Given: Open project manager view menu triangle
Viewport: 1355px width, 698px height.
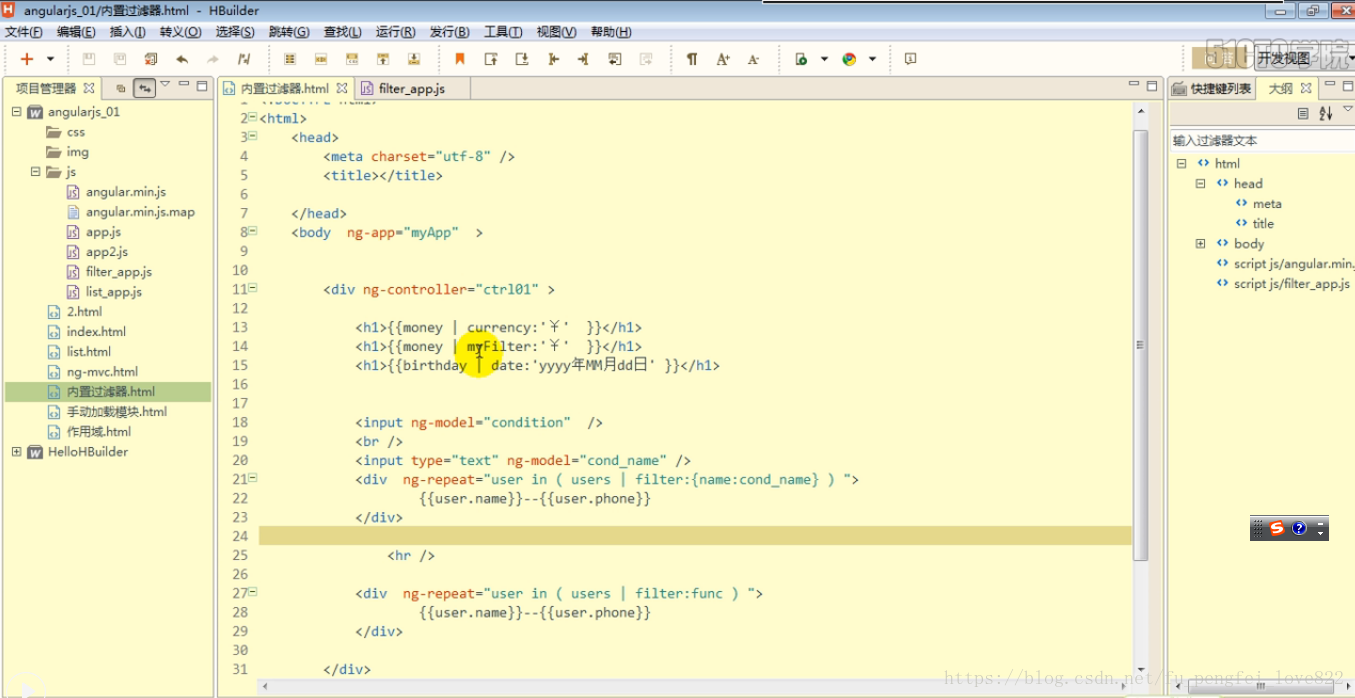Looking at the screenshot, I should click(166, 85).
